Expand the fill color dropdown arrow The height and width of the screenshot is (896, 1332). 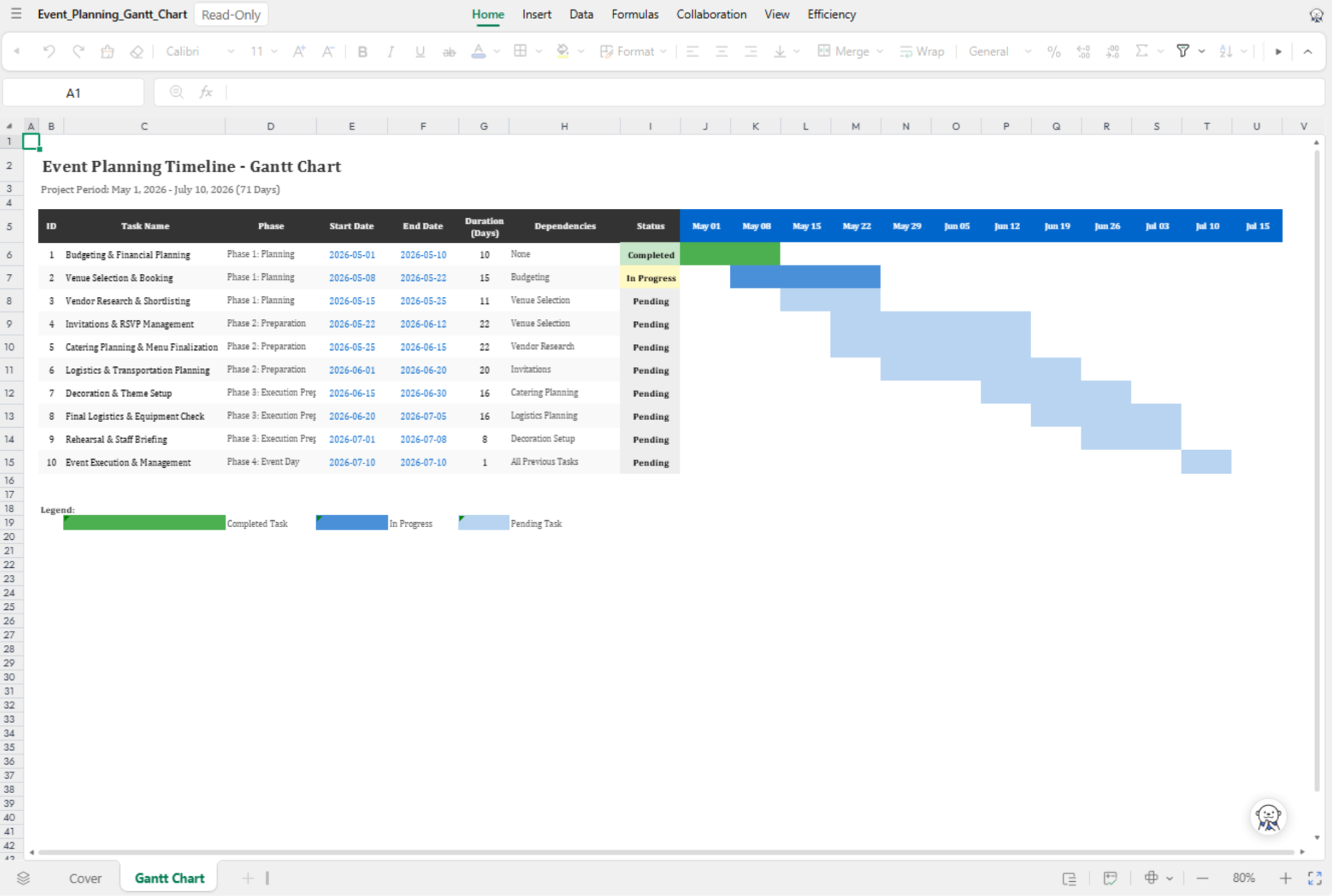click(x=580, y=51)
